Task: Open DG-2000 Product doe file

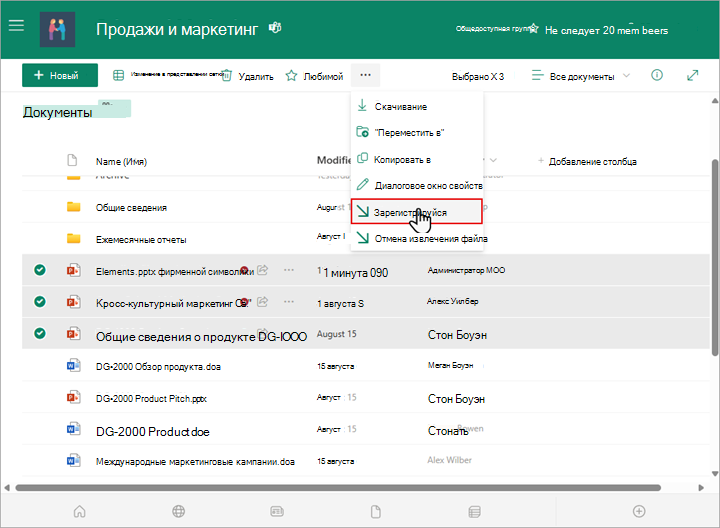Action: pyautogui.click(x=152, y=432)
